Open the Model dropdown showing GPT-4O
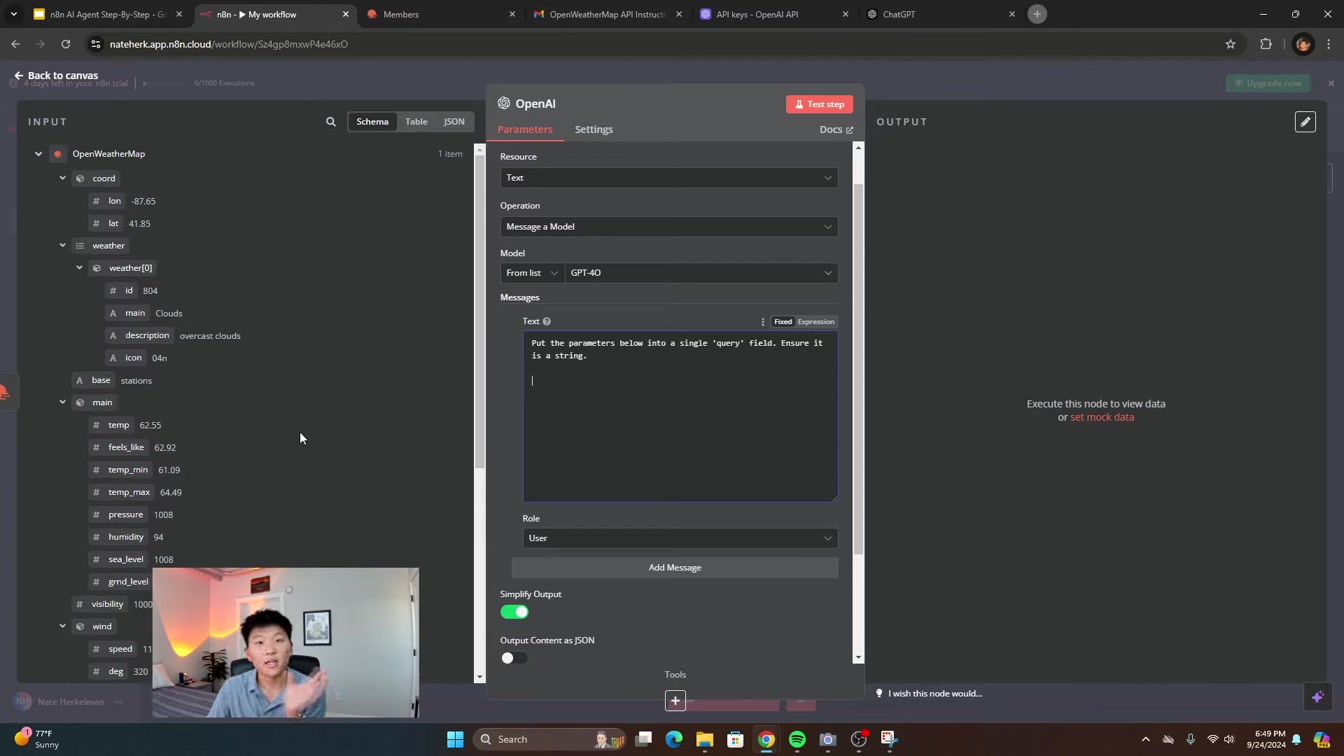1344x756 pixels. 702,273
